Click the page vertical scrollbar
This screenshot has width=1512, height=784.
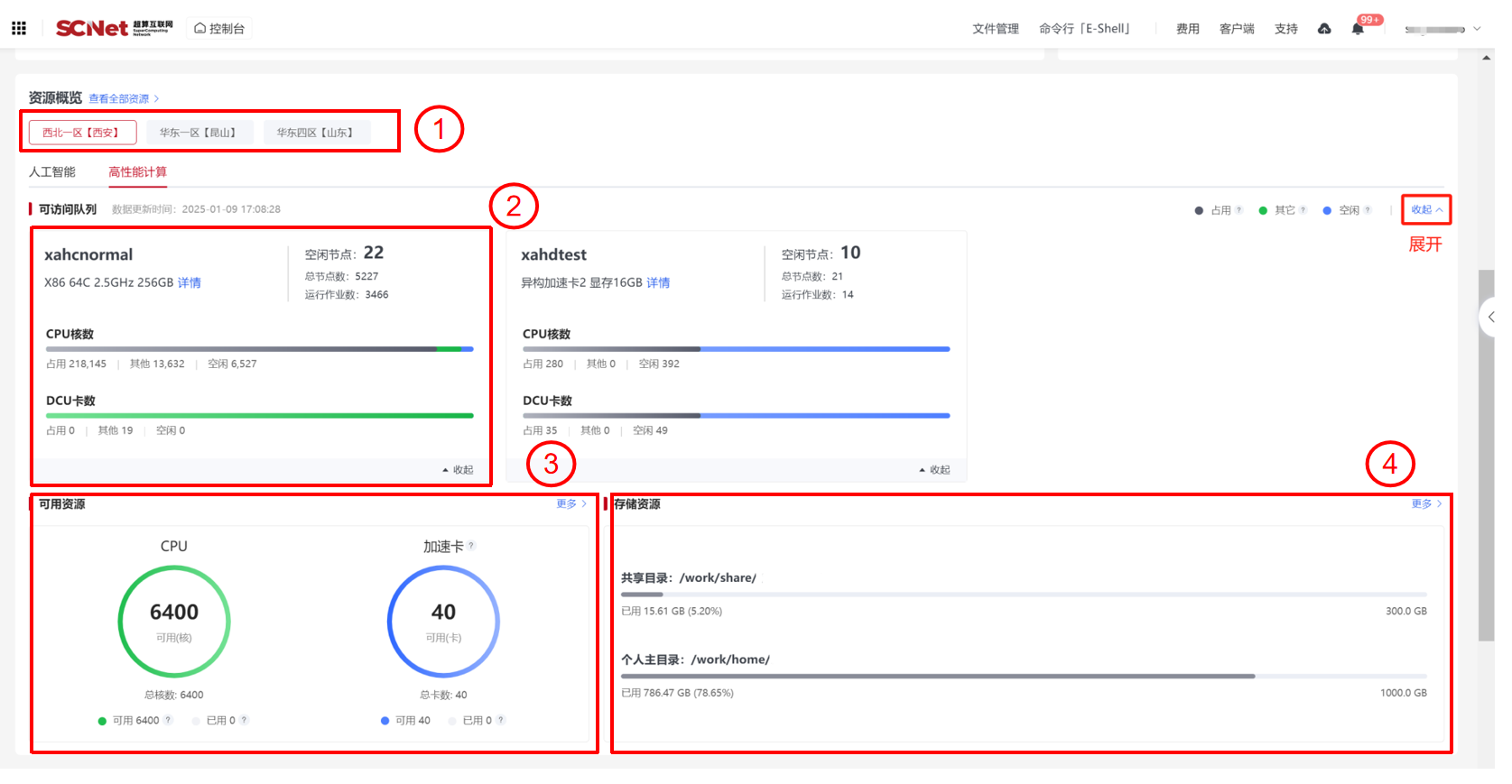1486,451
